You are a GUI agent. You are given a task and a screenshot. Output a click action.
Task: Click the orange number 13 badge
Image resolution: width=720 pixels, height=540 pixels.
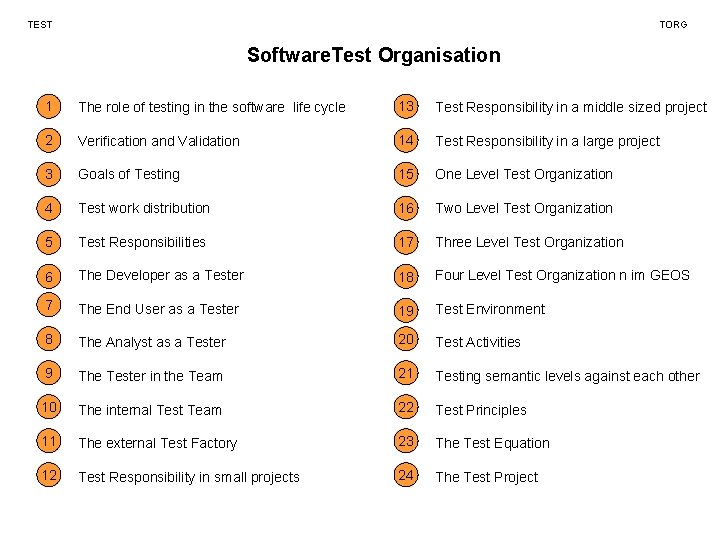tap(405, 106)
